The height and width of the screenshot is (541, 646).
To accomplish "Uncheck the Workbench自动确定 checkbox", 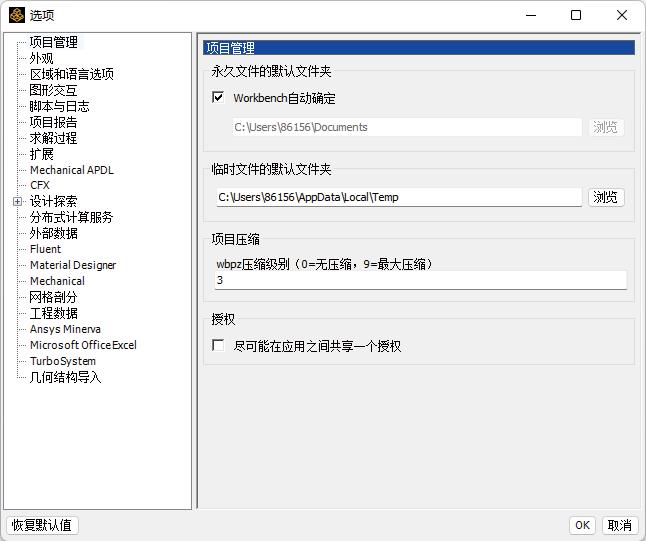I will coord(218,97).
